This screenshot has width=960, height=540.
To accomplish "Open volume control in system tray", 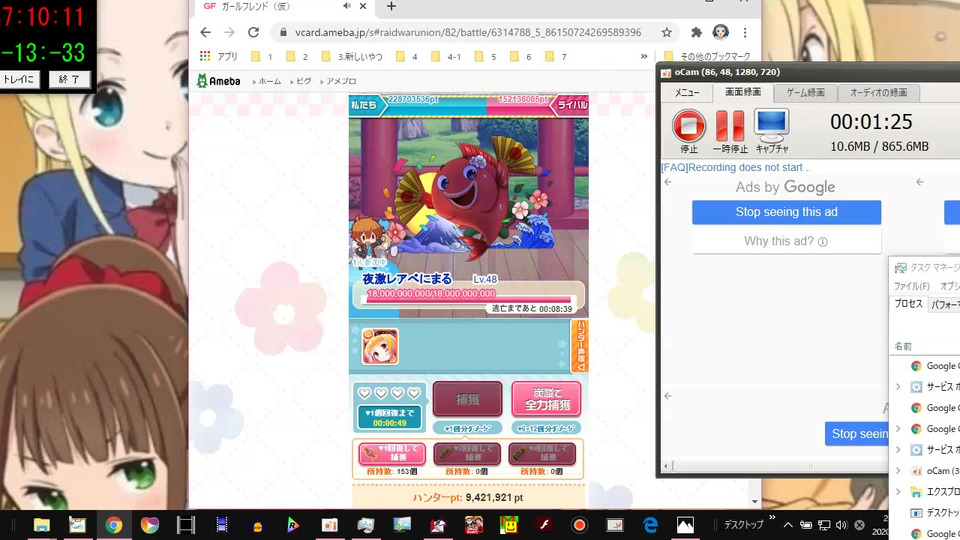I will (841, 525).
